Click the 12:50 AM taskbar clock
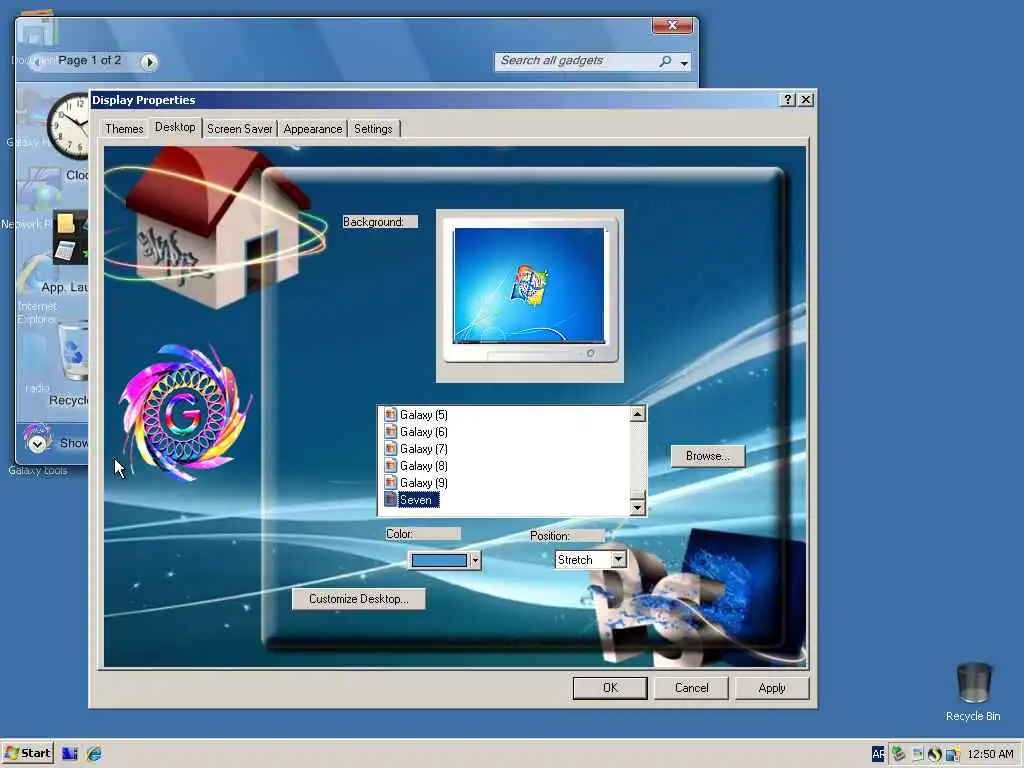 tap(990, 754)
